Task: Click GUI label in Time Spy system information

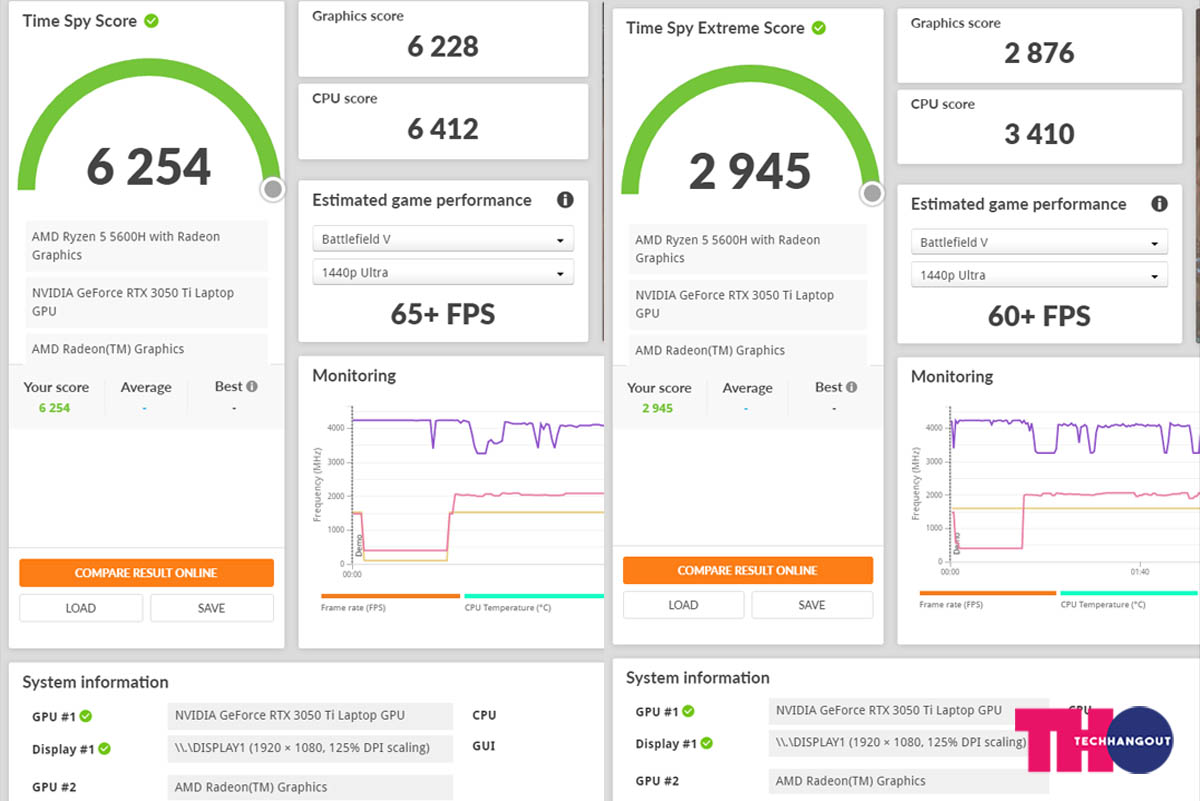Action: coord(483,746)
